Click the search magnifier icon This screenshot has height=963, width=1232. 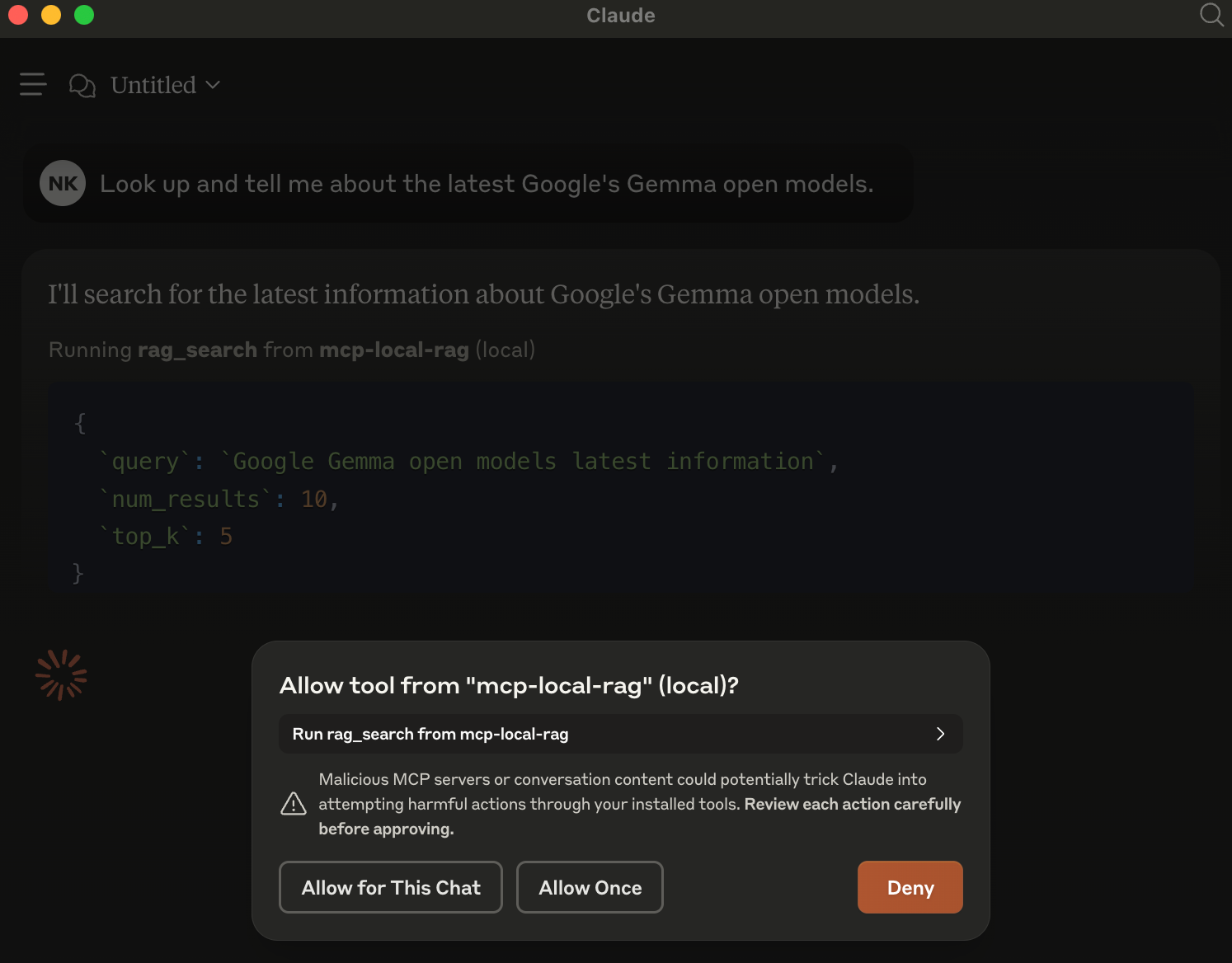coord(1211,15)
